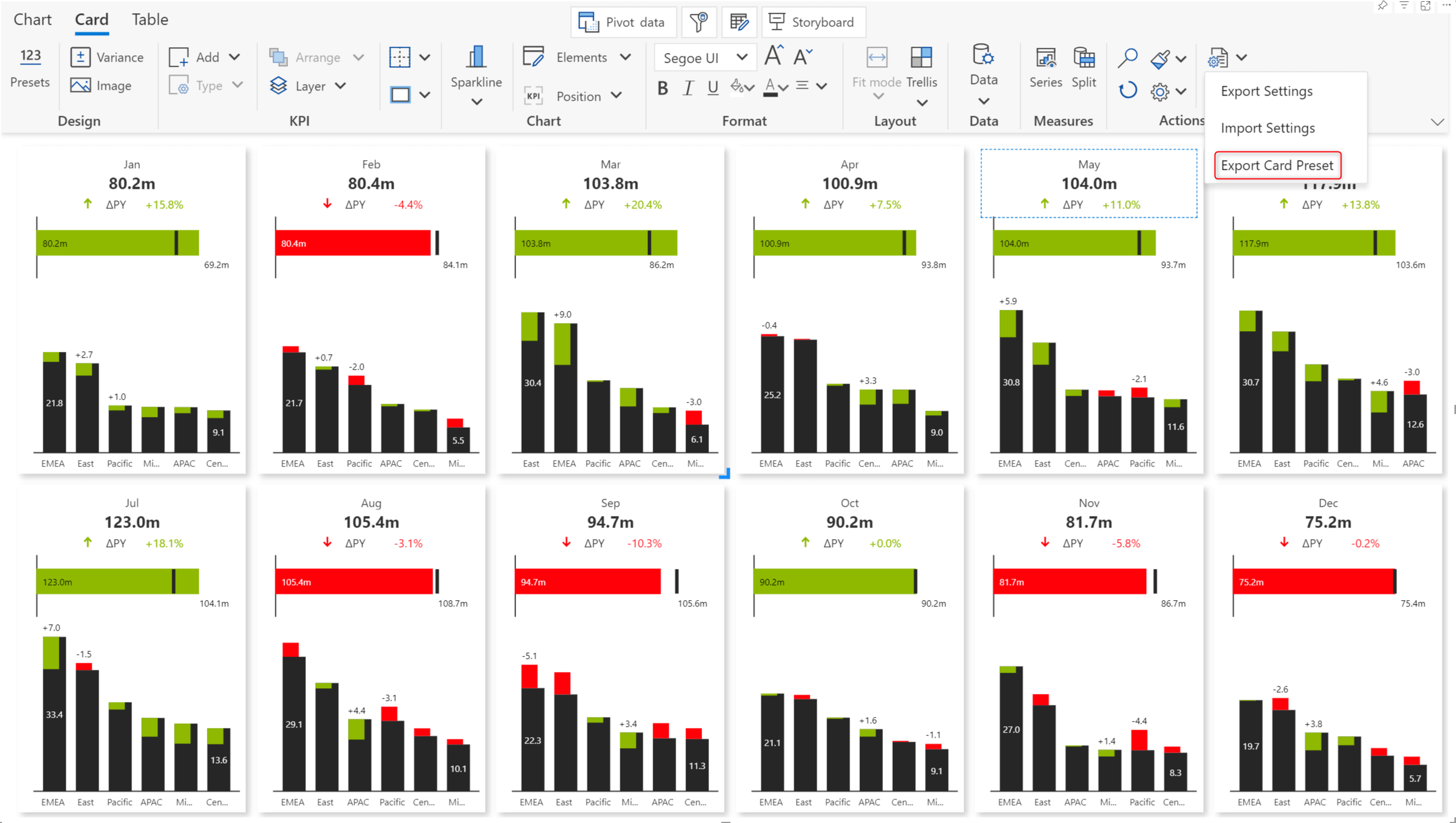The width and height of the screenshot is (1456, 823).
Task: Open the more options ellipsis
Action: point(1447,5)
